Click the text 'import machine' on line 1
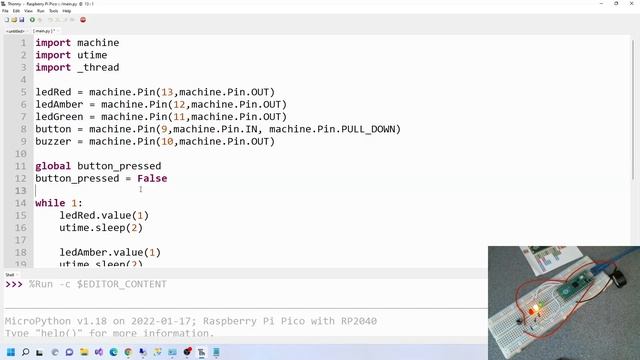Image resolution: width=640 pixels, height=360 pixels. pyautogui.click(x=77, y=43)
